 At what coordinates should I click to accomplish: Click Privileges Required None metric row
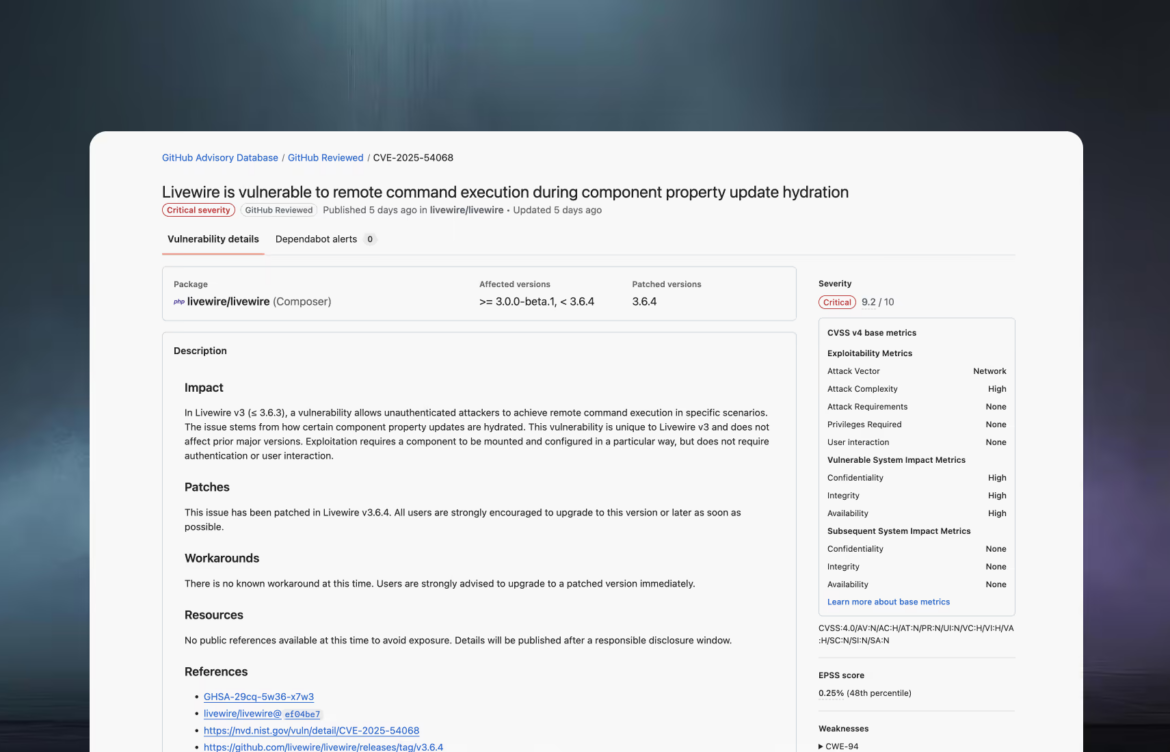pos(916,424)
